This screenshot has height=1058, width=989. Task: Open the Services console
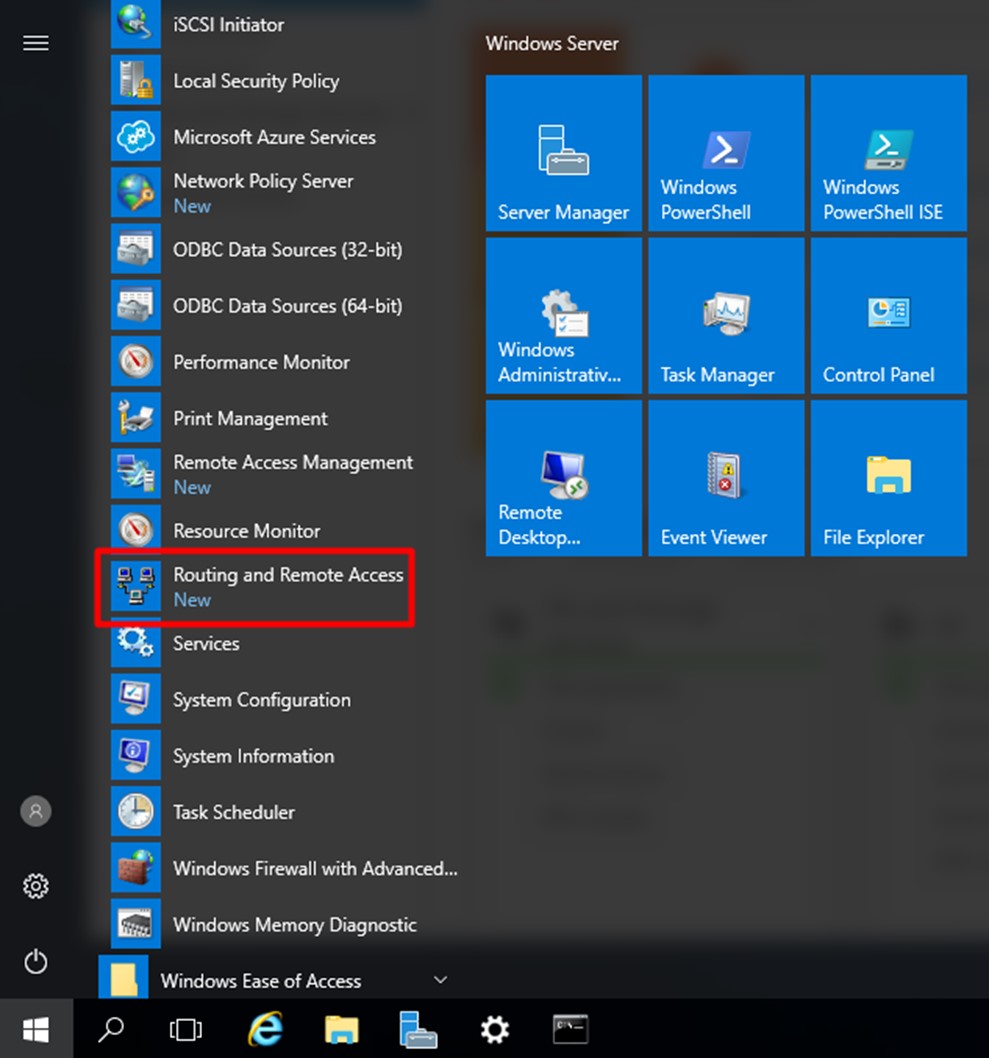tap(283, 643)
